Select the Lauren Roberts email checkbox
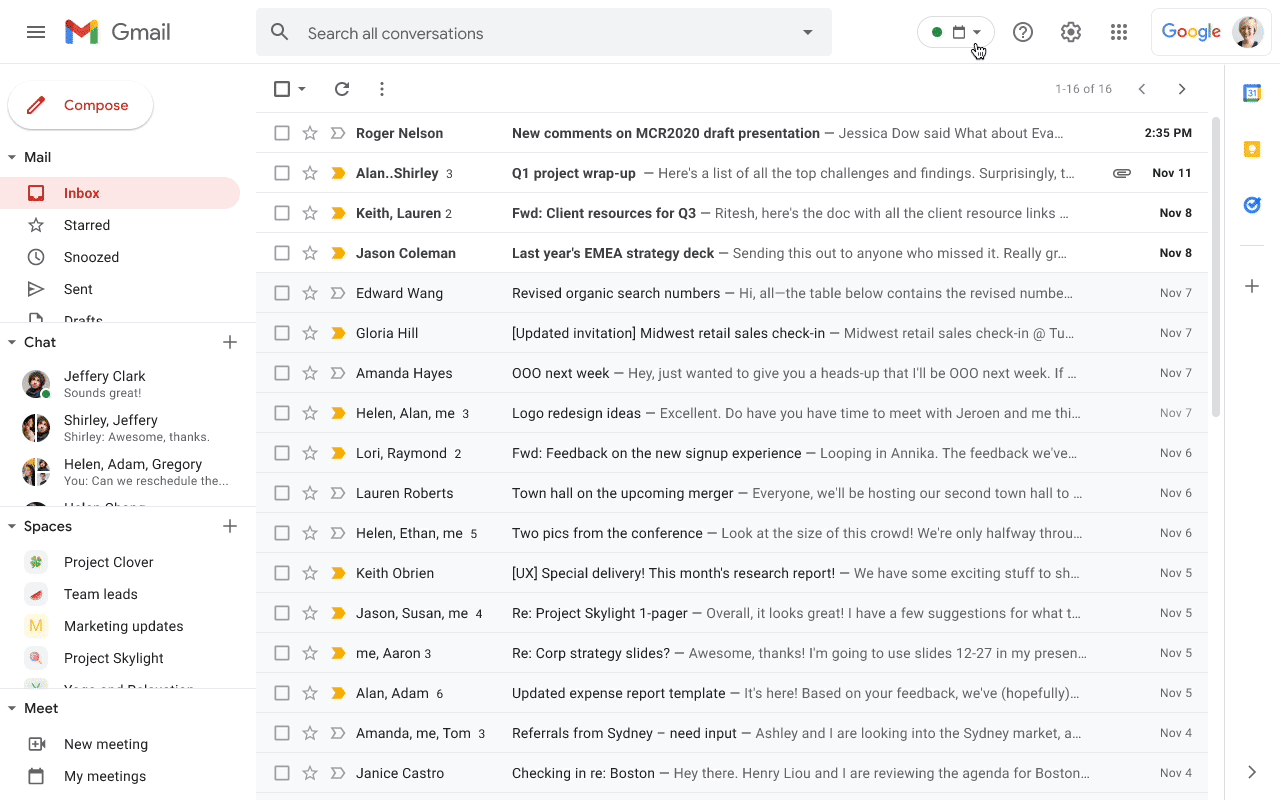The height and width of the screenshot is (800, 1280). click(x=282, y=493)
